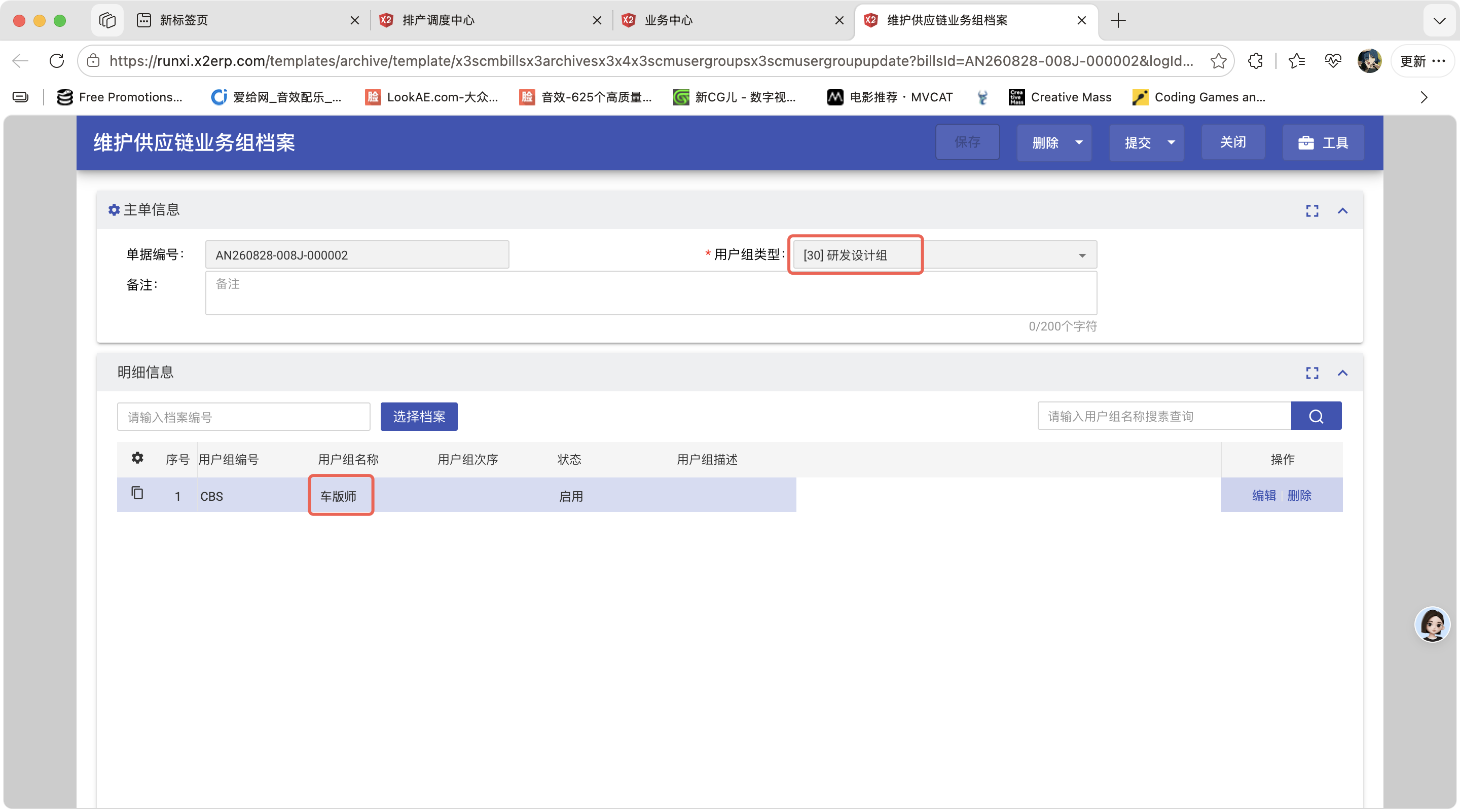Open LookAE.com bookmark
The width and height of the screenshot is (1460, 812).
point(431,97)
